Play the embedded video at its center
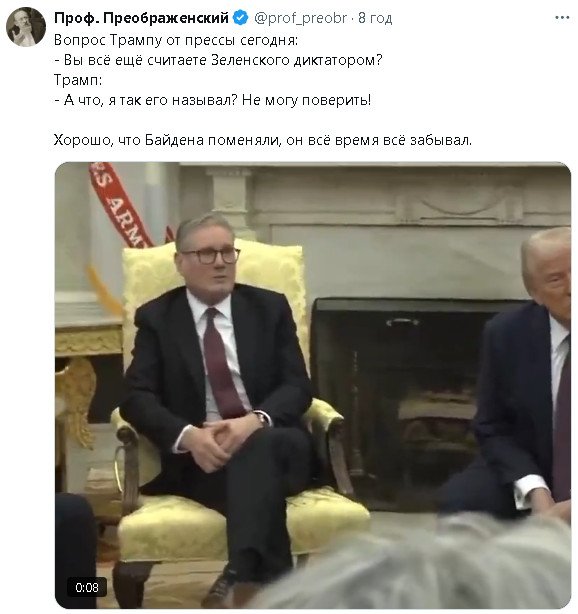578x614 pixels. [x=313, y=385]
